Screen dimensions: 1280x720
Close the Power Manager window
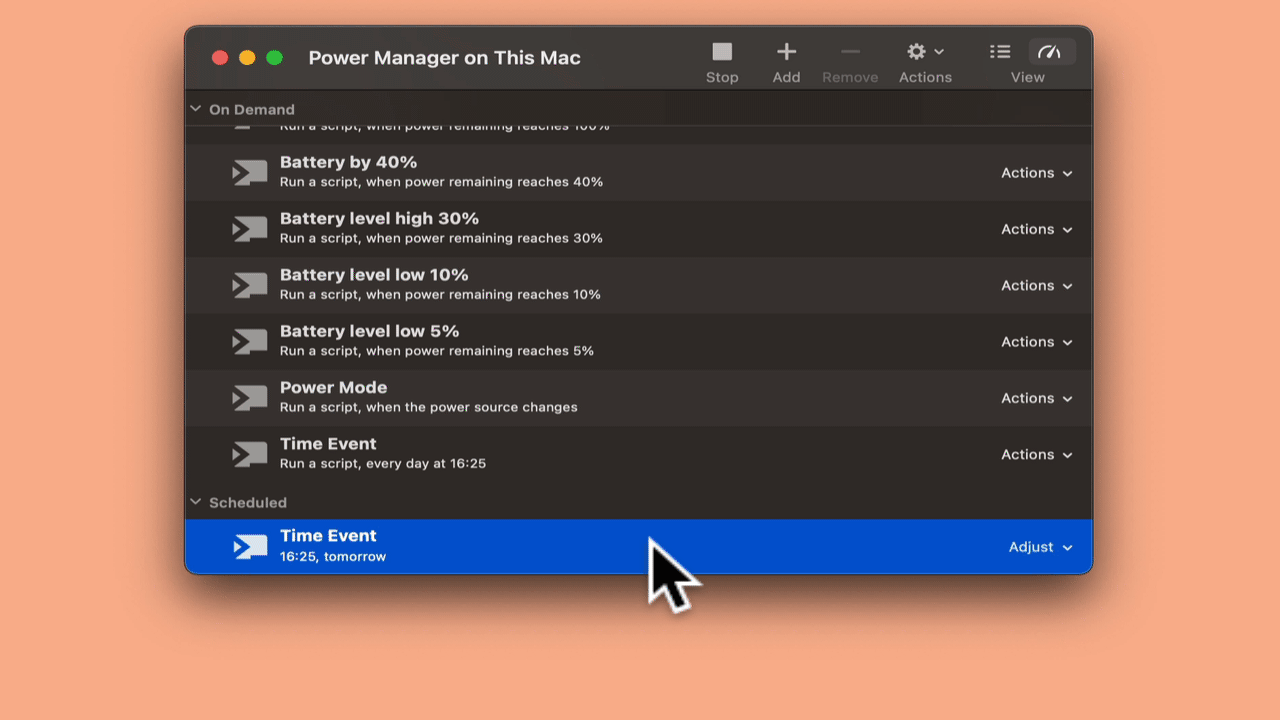coord(220,58)
